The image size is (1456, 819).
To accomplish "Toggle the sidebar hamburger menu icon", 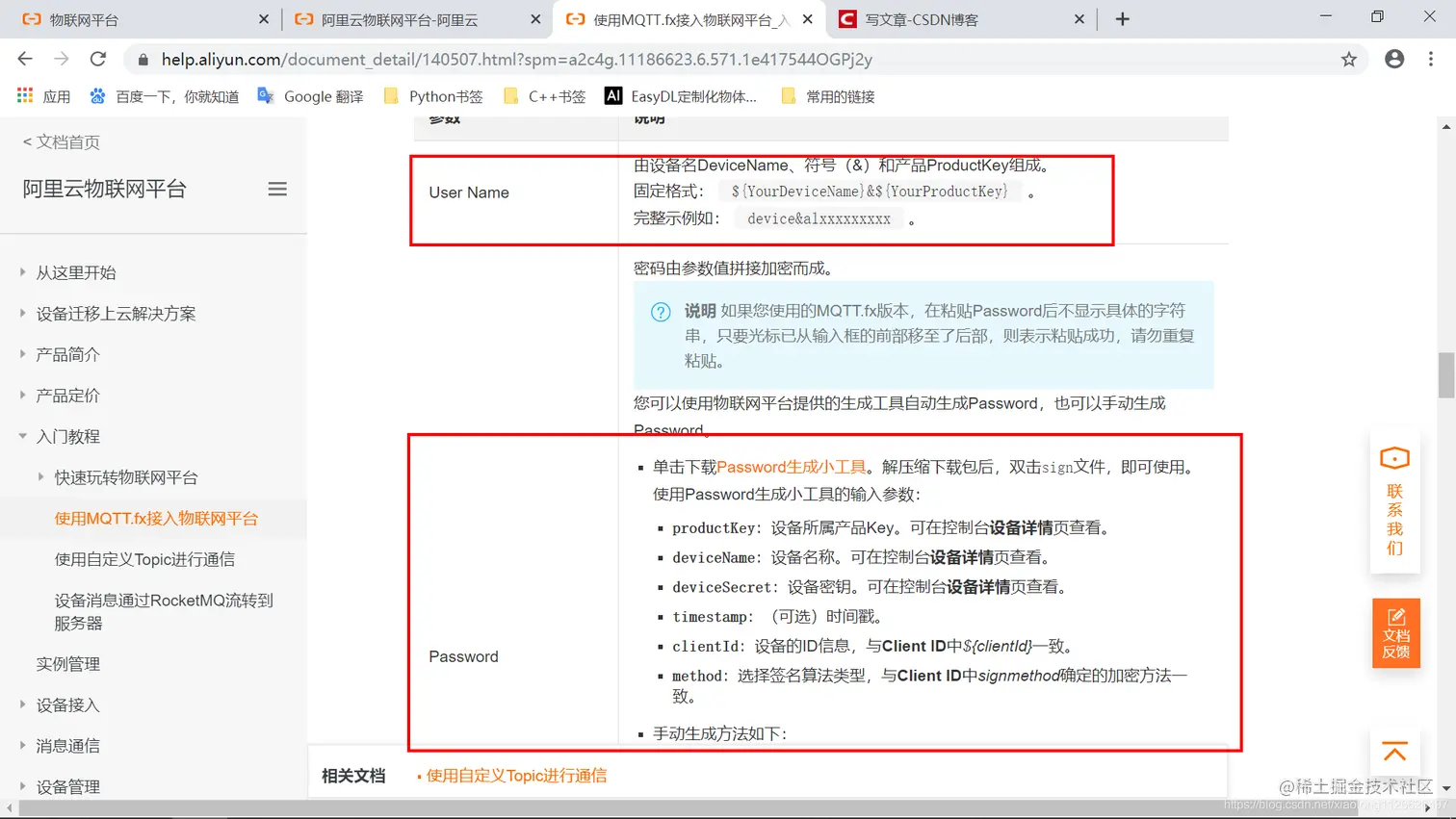I will [277, 189].
